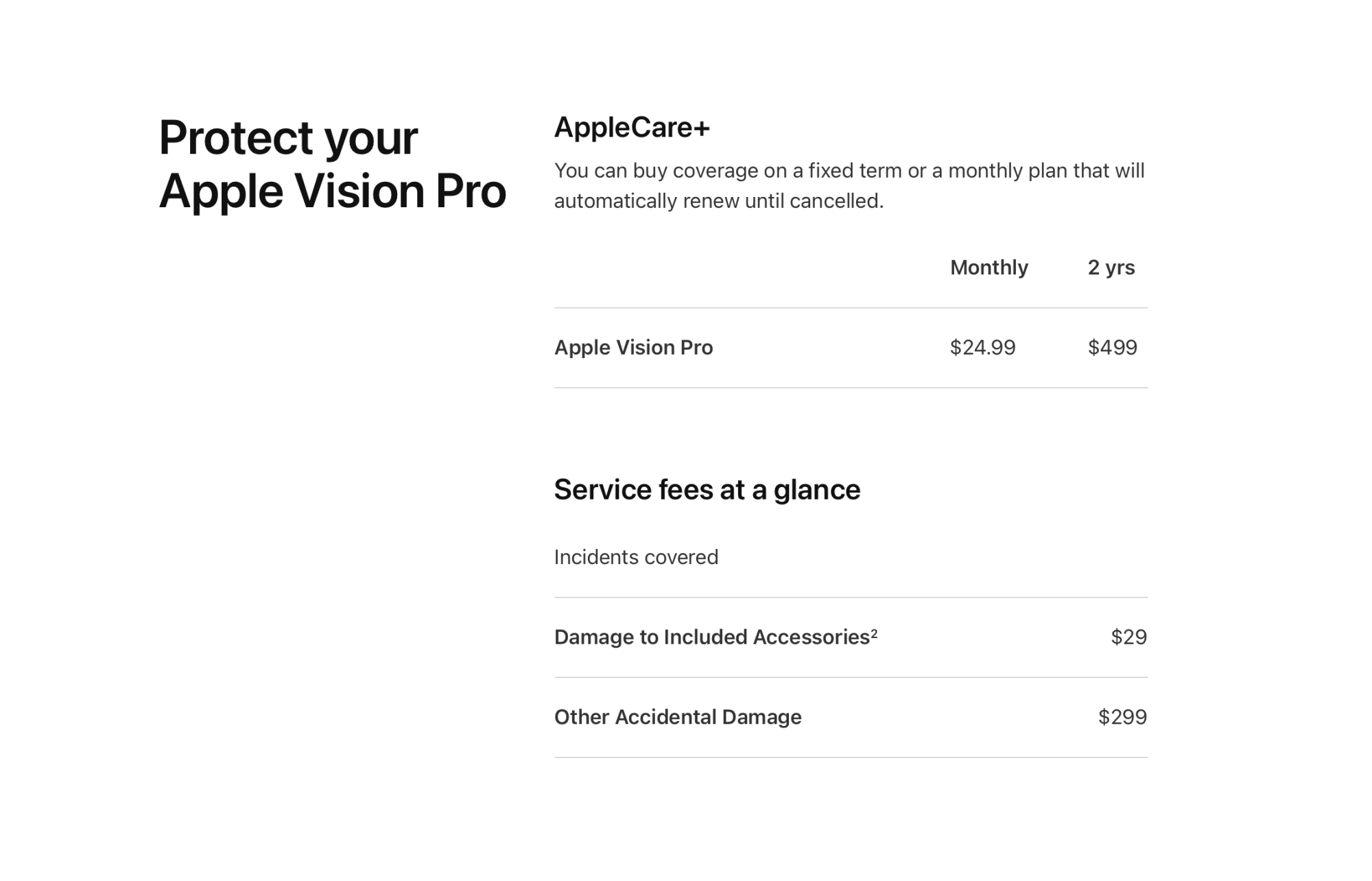This screenshot has height=881, width=1372.
Task: Select the AppleCare+ section title
Action: tap(632, 128)
